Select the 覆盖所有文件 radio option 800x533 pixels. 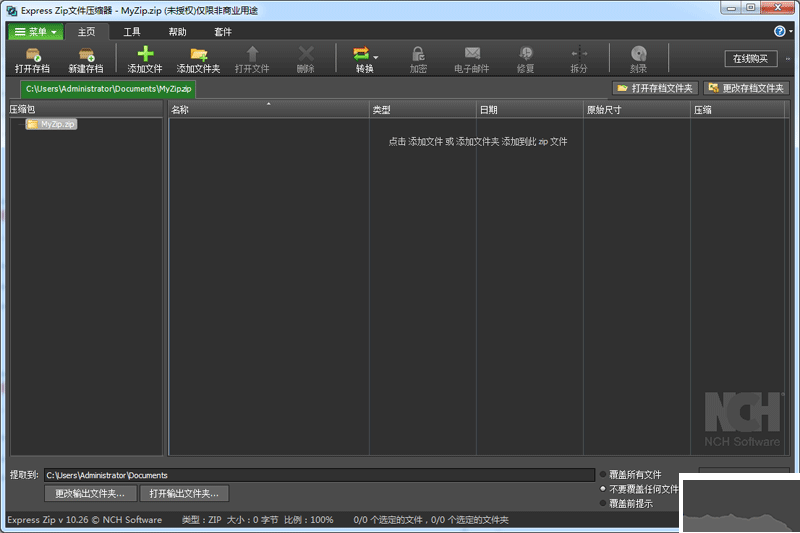pyautogui.click(x=603, y=475)
